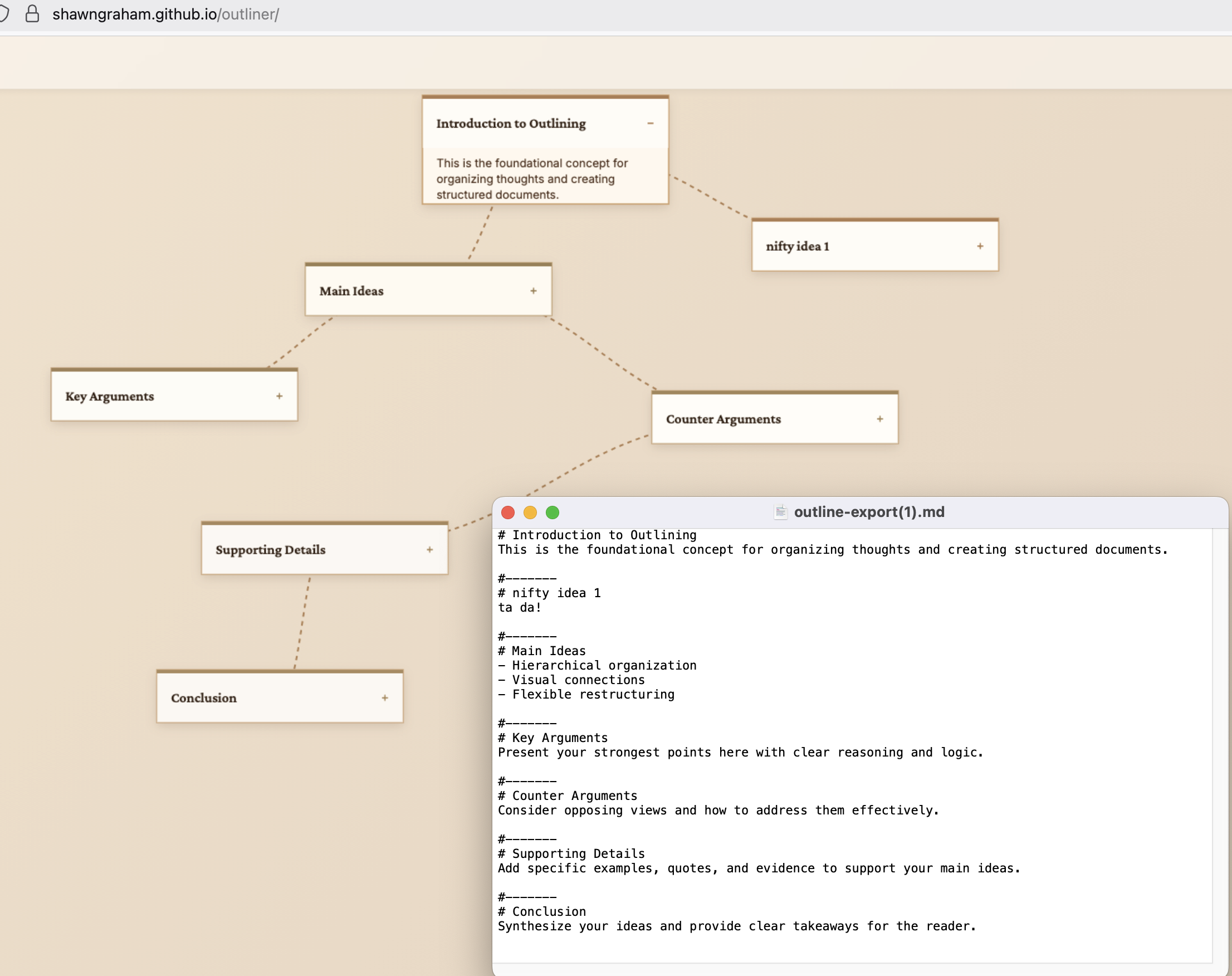Select the Counter Arguments card title

[x=723, y=419]
